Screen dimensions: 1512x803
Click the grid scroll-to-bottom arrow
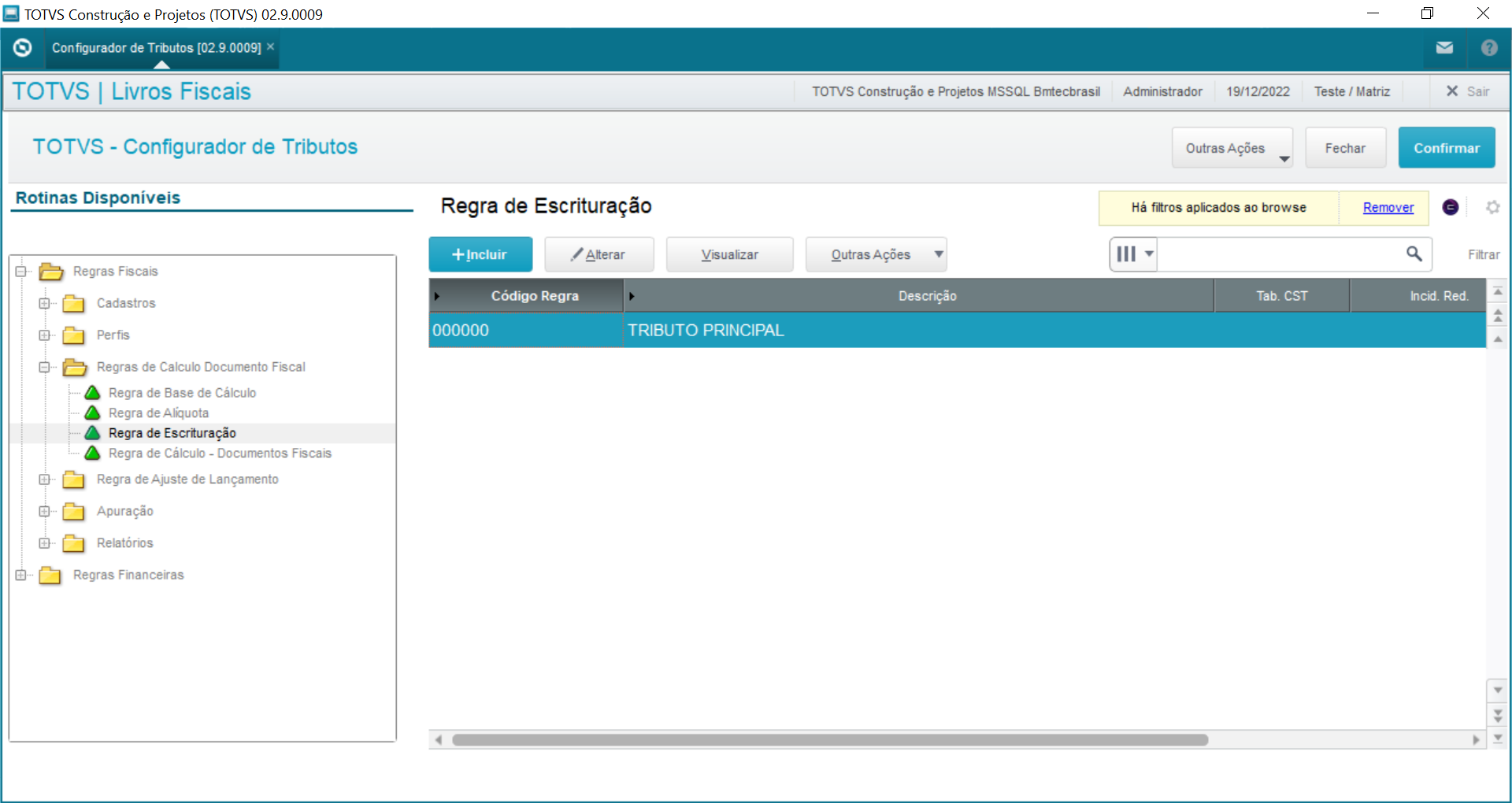[1498, 738]
